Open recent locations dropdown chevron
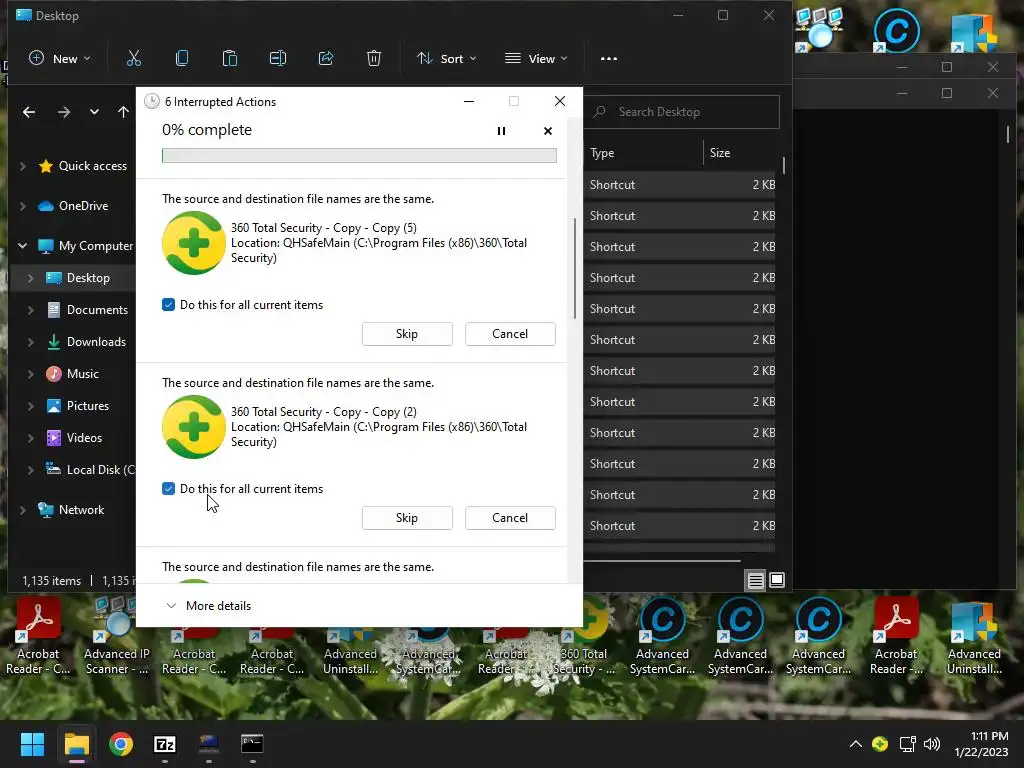 point(94,112)
